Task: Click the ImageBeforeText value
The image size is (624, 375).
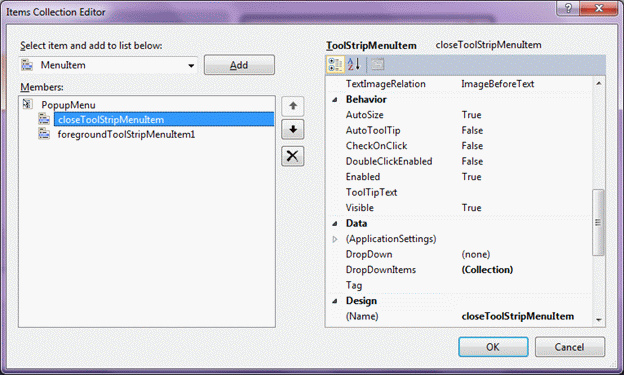Action: [497, 84]
